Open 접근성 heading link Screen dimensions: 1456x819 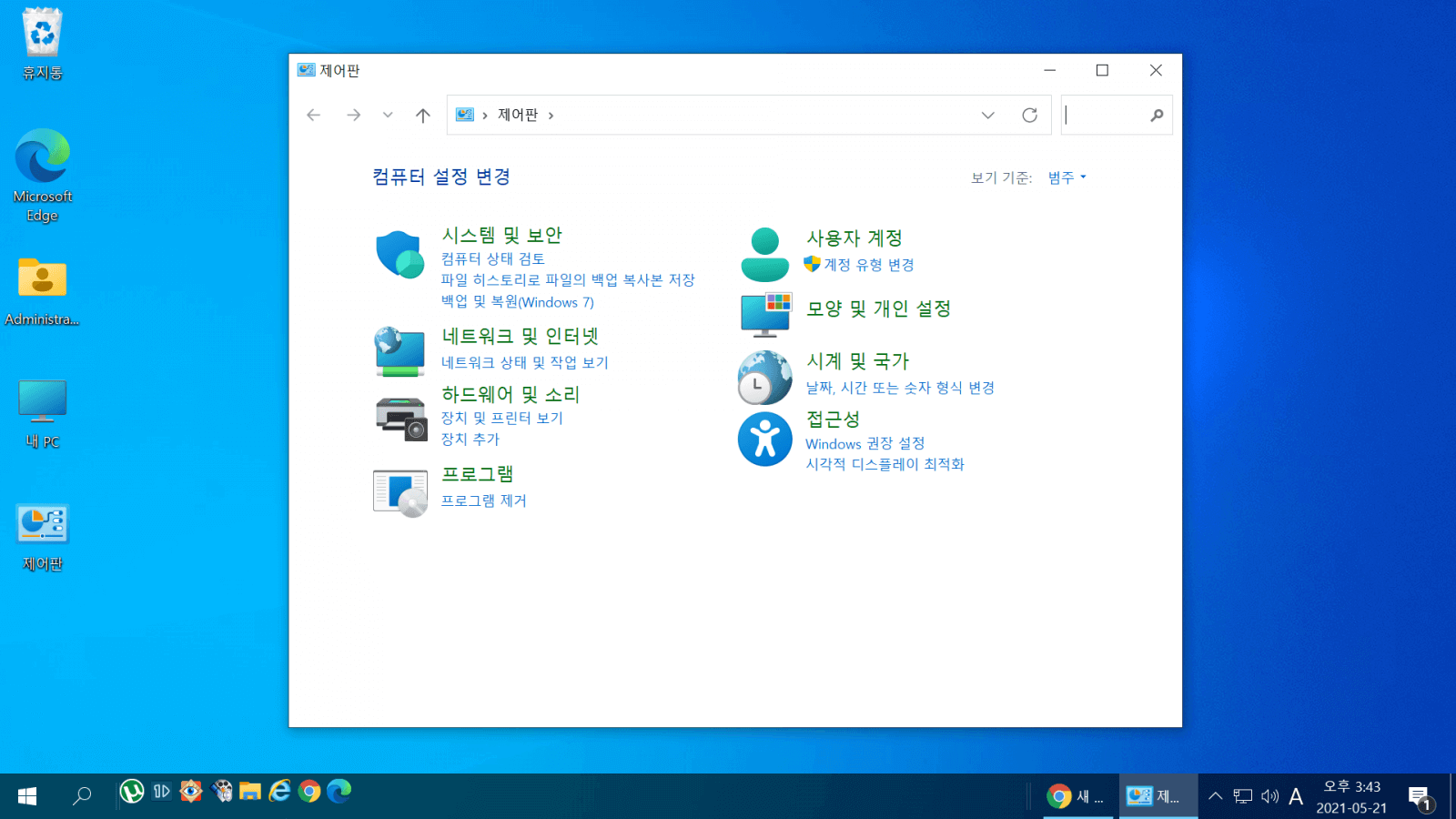click(x=833, y=420)
